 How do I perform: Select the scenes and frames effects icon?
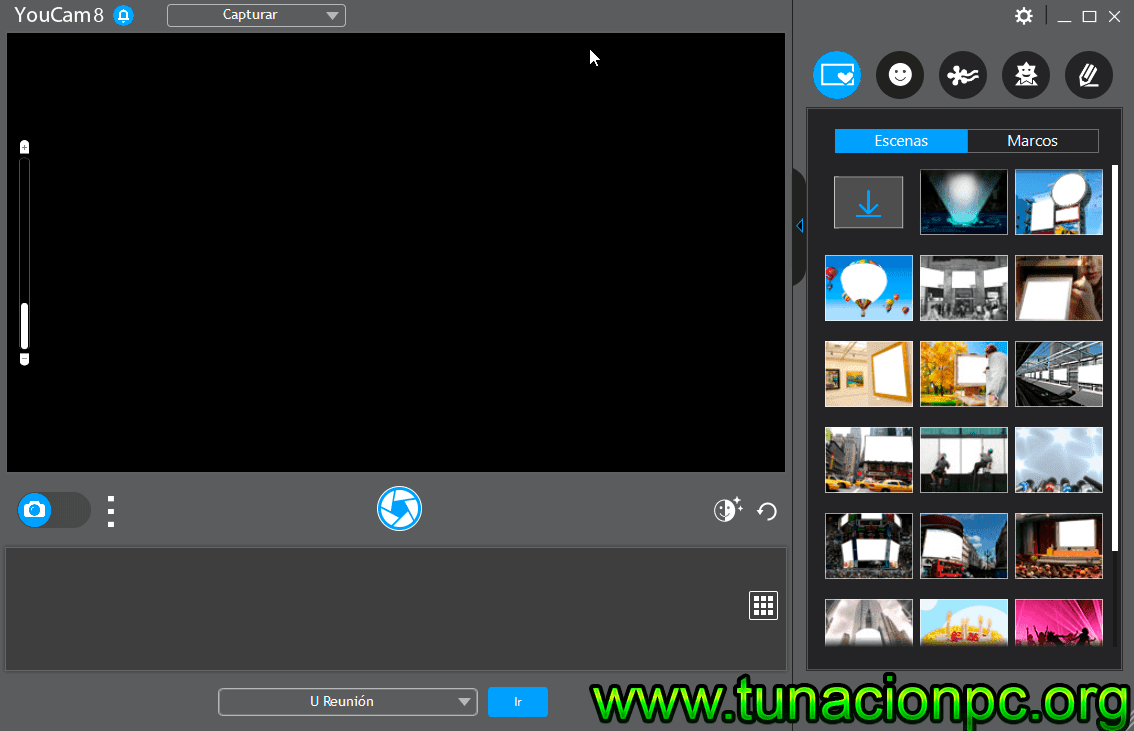837,75
